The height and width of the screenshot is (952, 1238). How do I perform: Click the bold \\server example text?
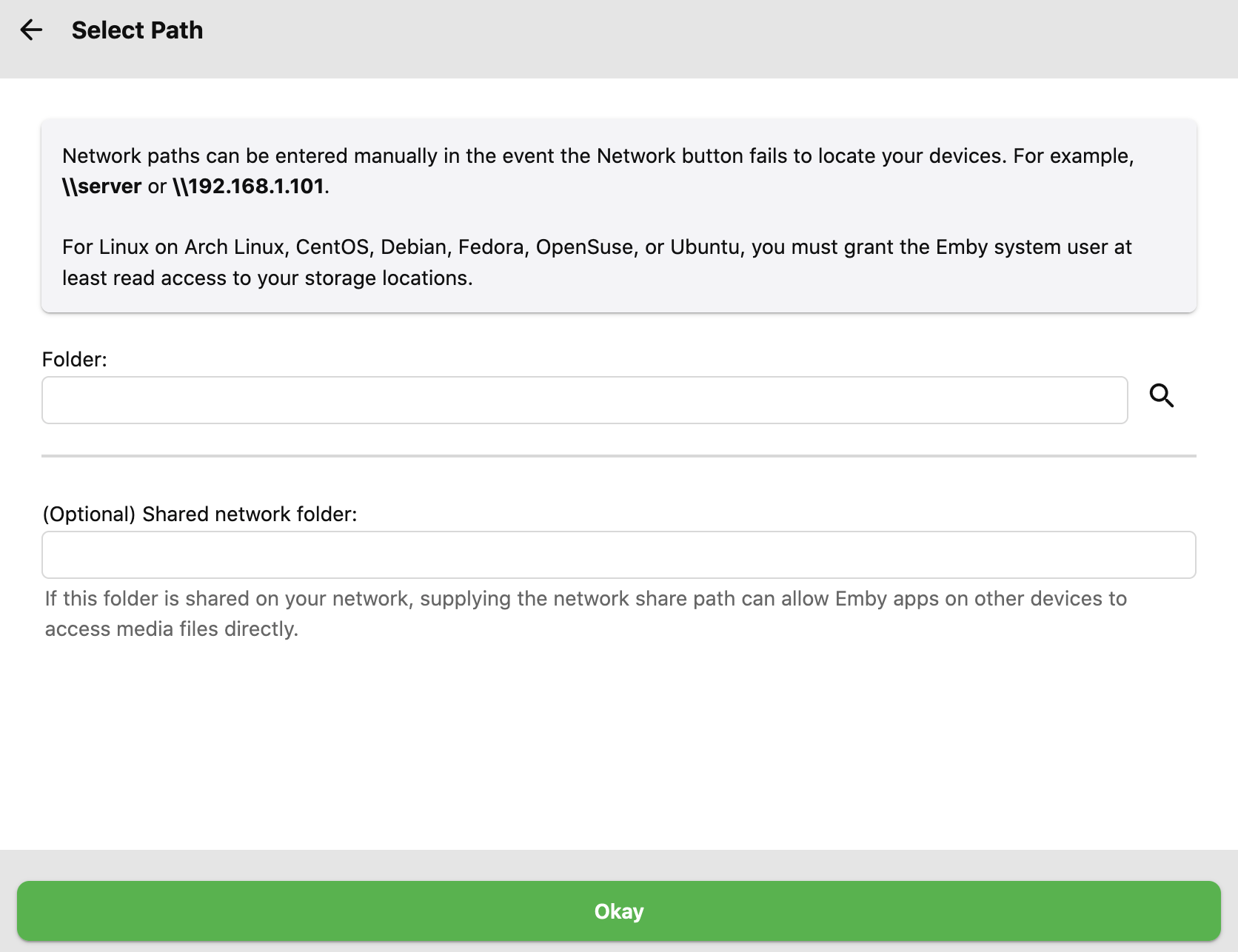pyautogui.click(x=101, y=187)
